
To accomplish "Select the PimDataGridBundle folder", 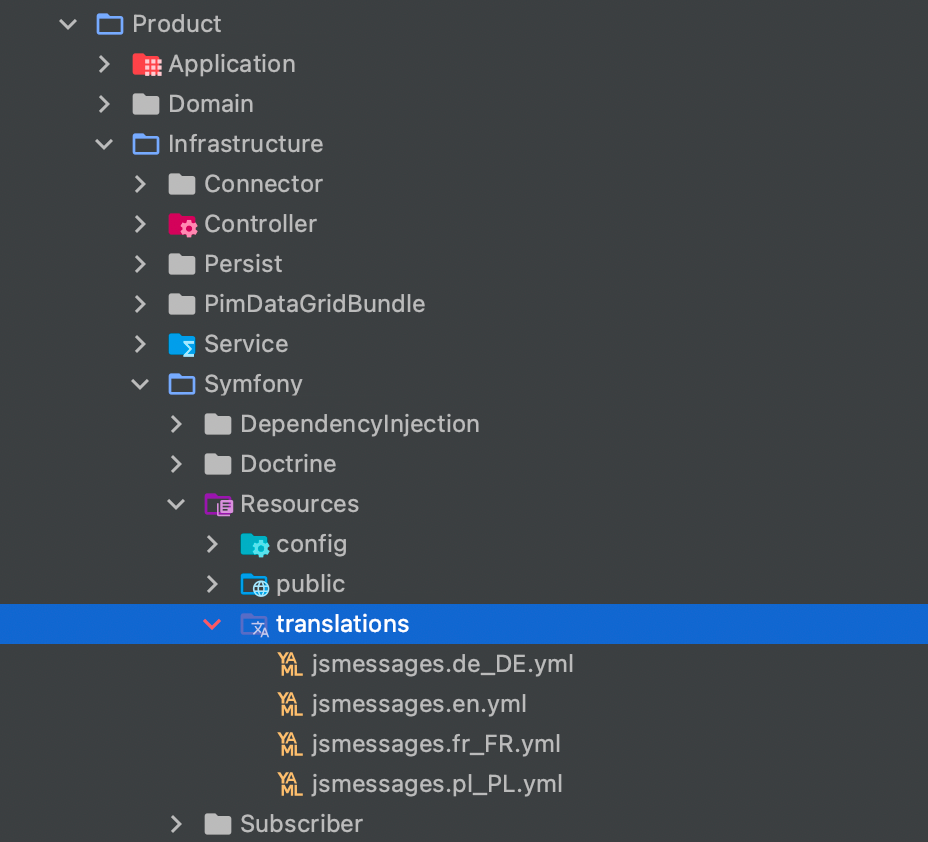I will pyautogui.click(x=314, y=304).
